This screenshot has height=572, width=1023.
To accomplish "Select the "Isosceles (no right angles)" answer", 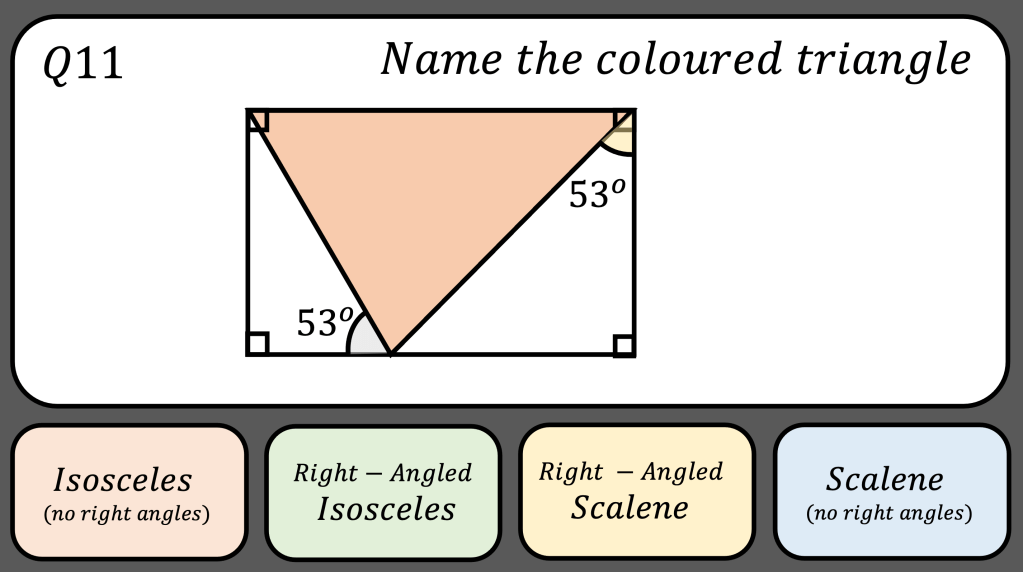I will click(x=129, y=491).
